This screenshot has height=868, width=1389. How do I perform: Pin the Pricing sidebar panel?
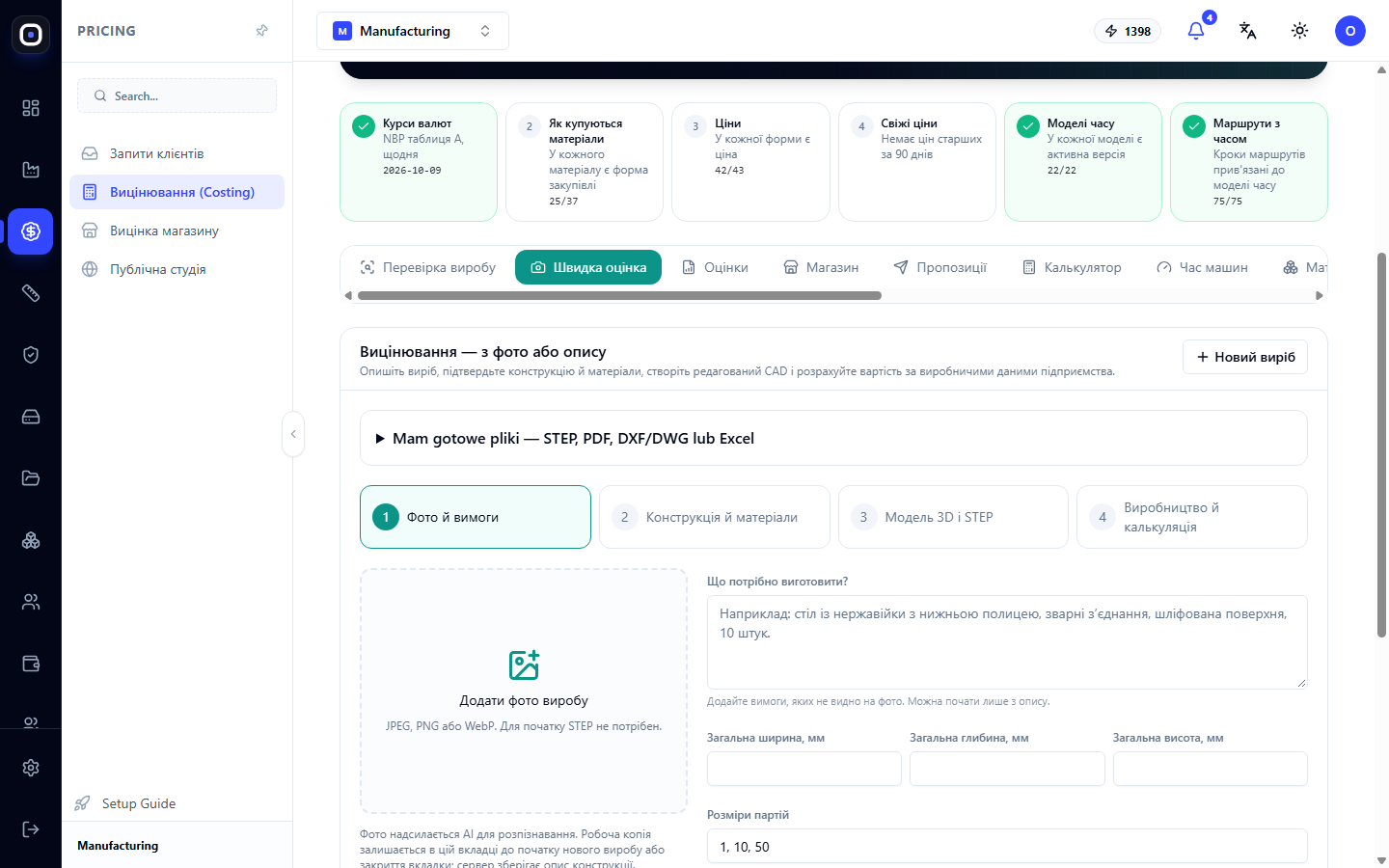click(261, 31)
